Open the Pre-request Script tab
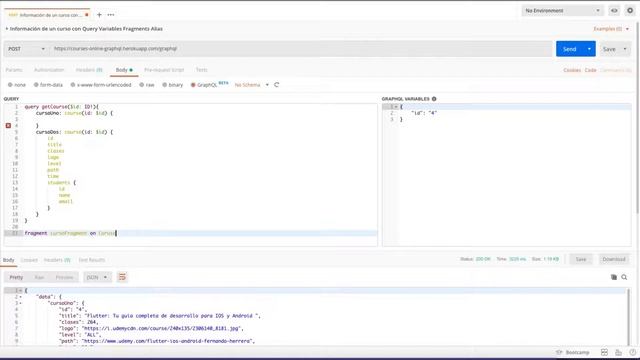Viewport: 640px width, 360px height. (x=164, y=70)
